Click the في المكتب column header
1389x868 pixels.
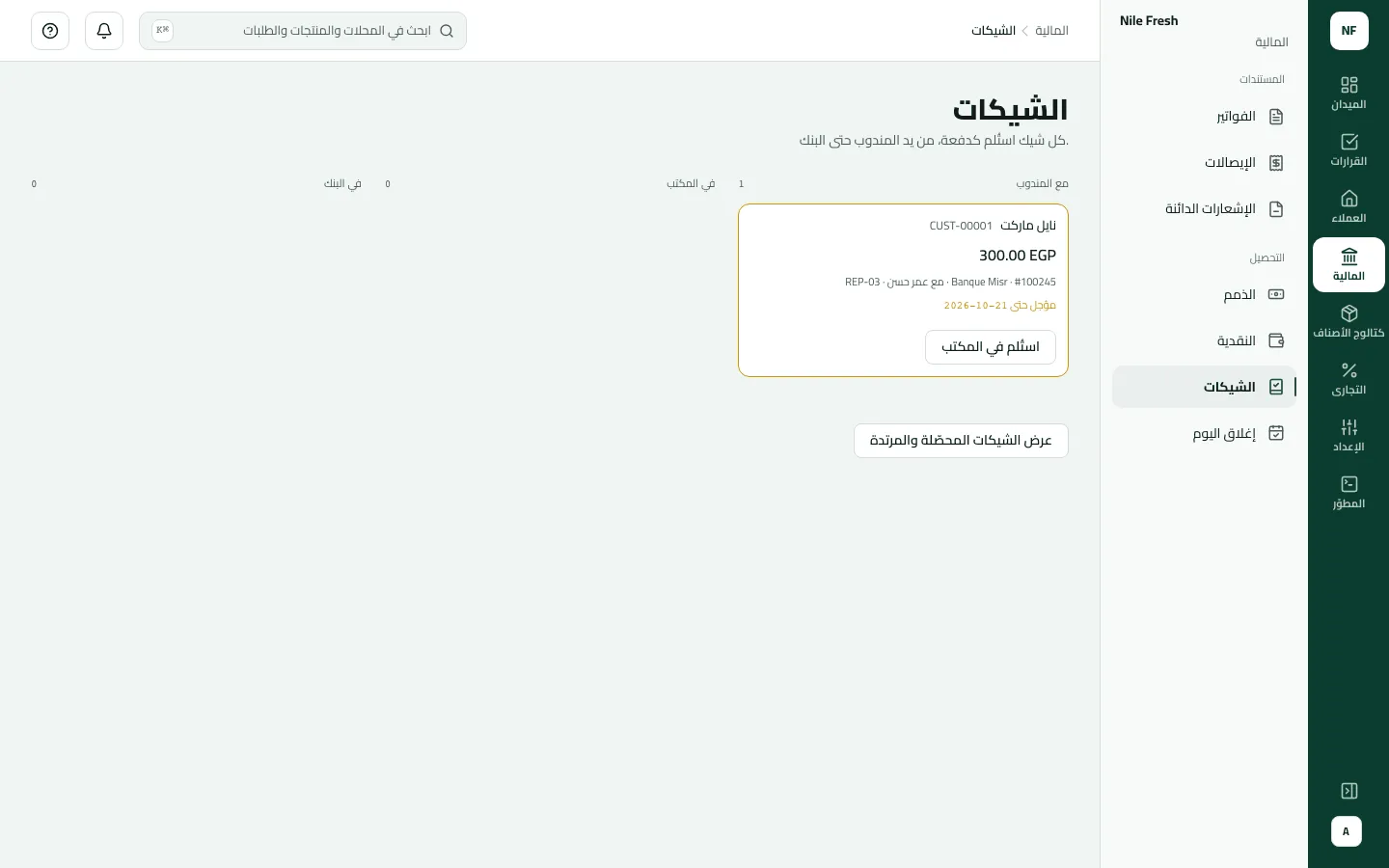click(x=691, y=183)
